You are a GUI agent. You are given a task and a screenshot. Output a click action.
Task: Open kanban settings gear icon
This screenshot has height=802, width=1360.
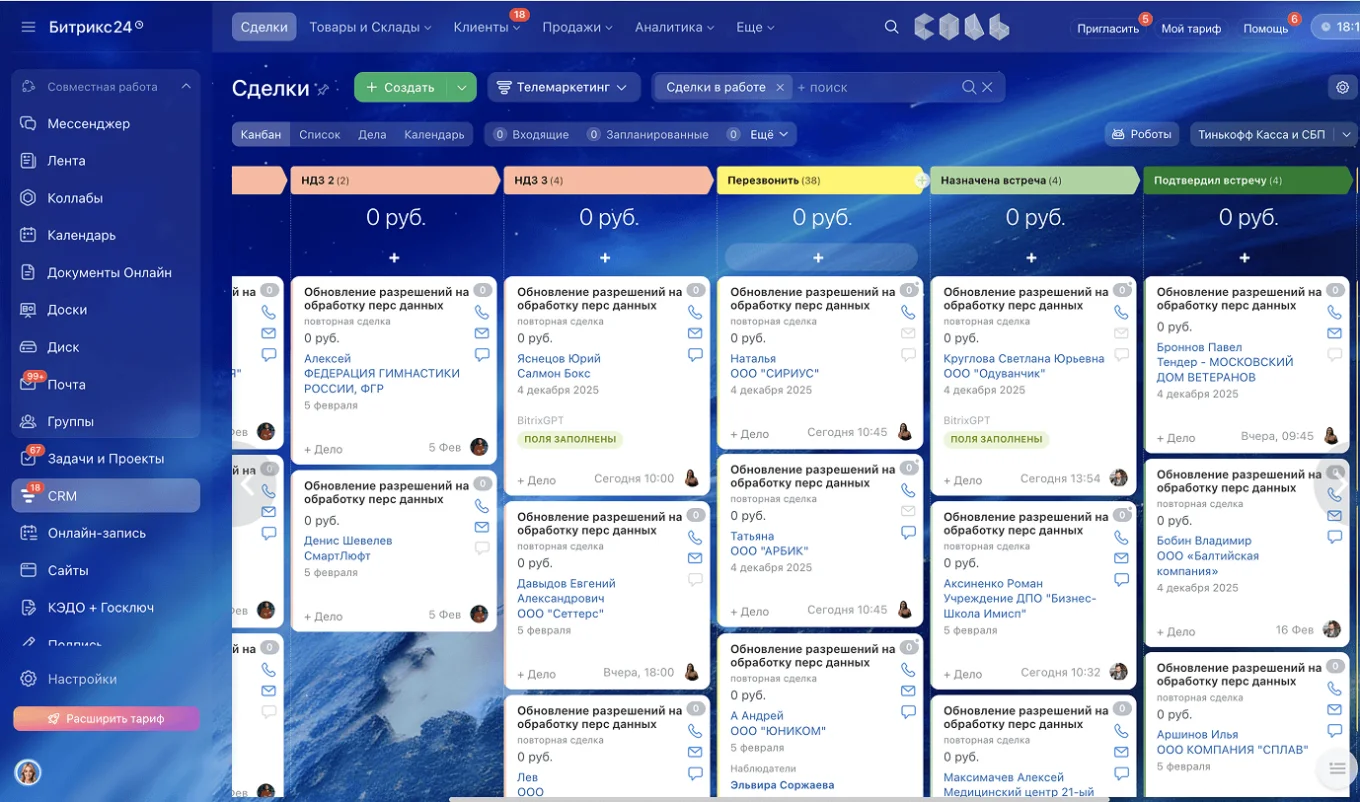(1342, 88)
